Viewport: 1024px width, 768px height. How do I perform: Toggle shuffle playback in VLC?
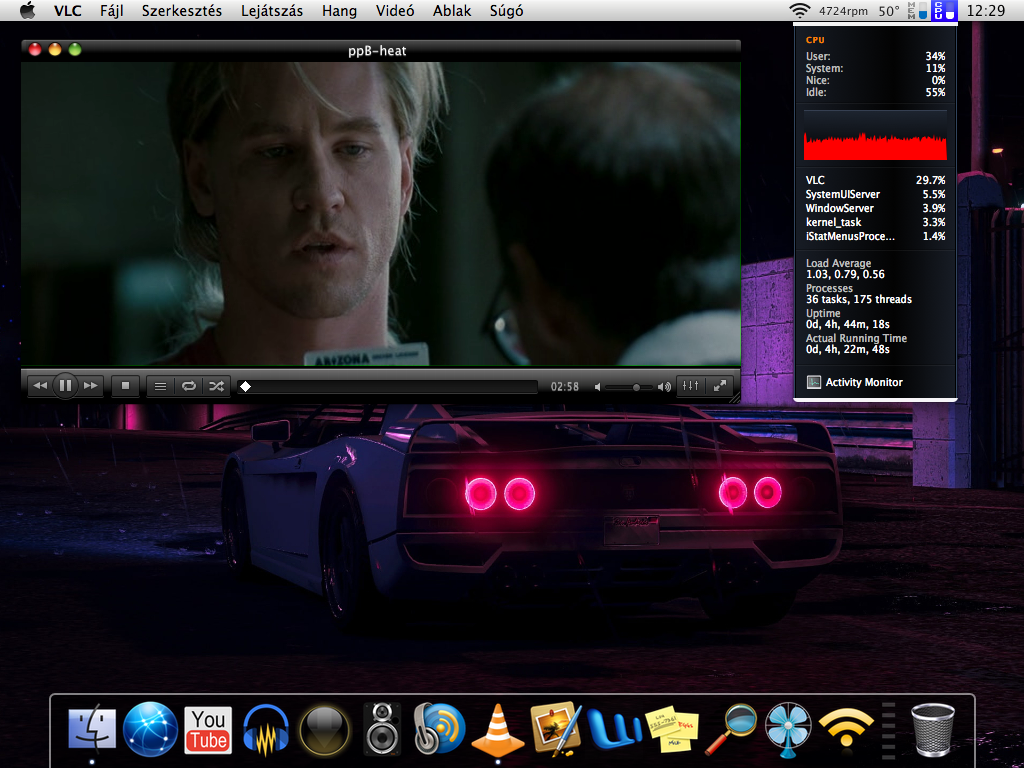click(216, 386)
